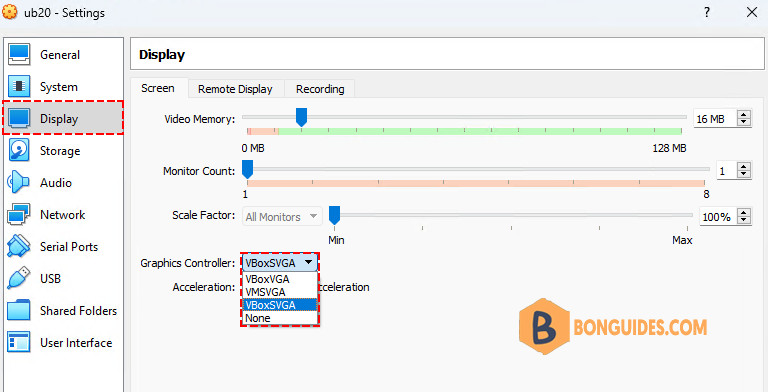Screen dimensions: 768x392
Task: Expand the Graphics Controller combo box arrow
Action: coord(308,262)
